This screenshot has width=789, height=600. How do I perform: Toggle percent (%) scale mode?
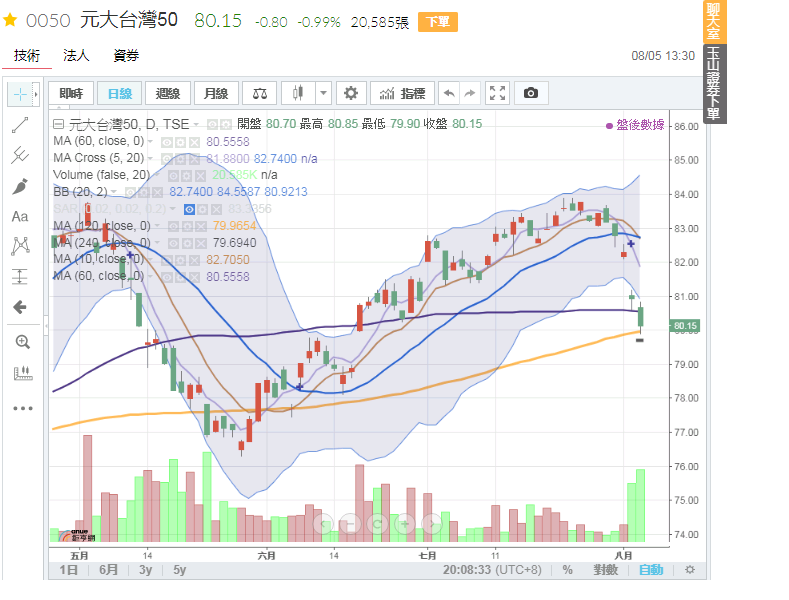click(x=568, y=570)
